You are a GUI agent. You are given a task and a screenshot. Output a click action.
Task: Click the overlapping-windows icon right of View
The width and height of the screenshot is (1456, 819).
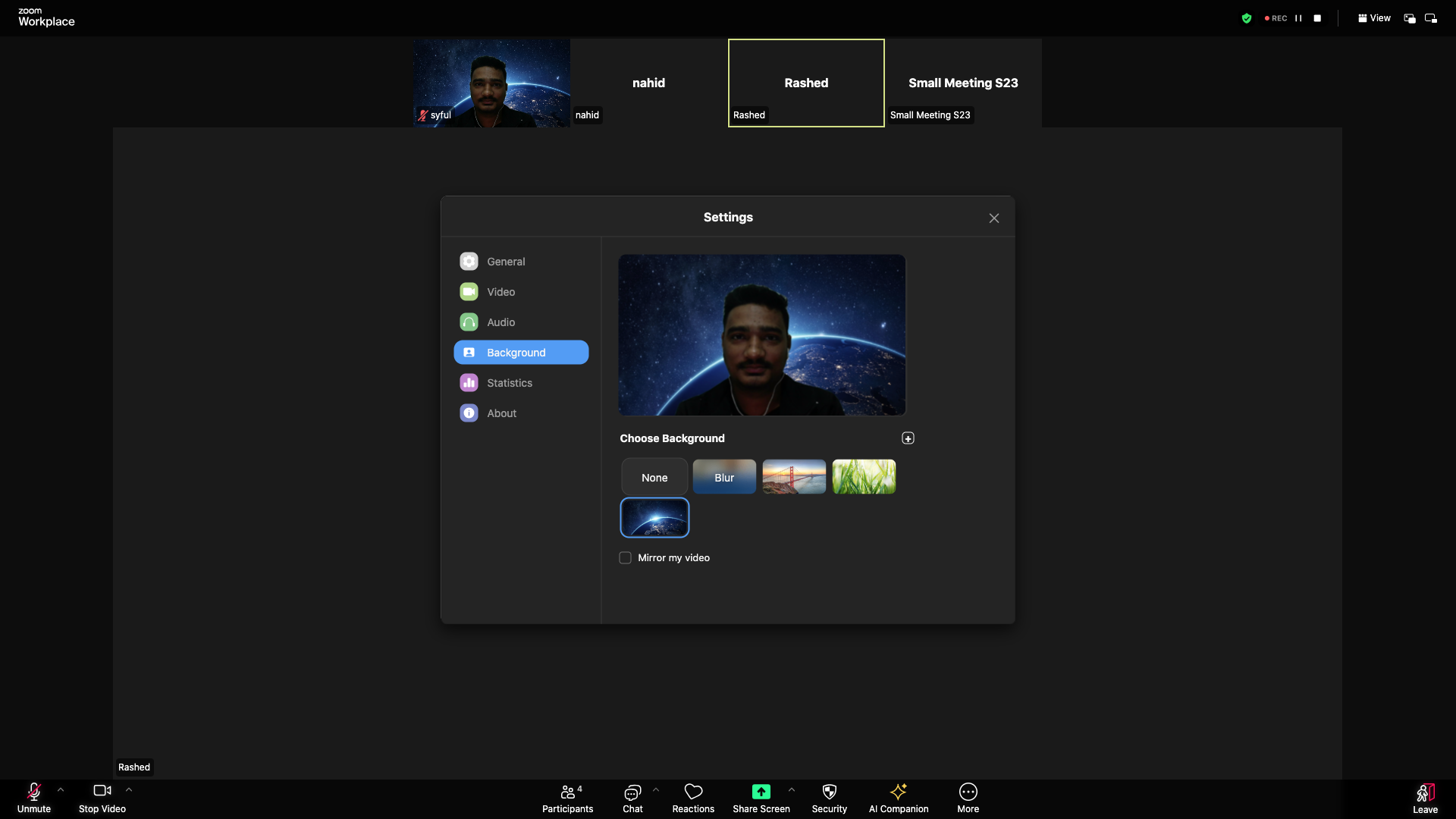click(x=1410, y=18)
